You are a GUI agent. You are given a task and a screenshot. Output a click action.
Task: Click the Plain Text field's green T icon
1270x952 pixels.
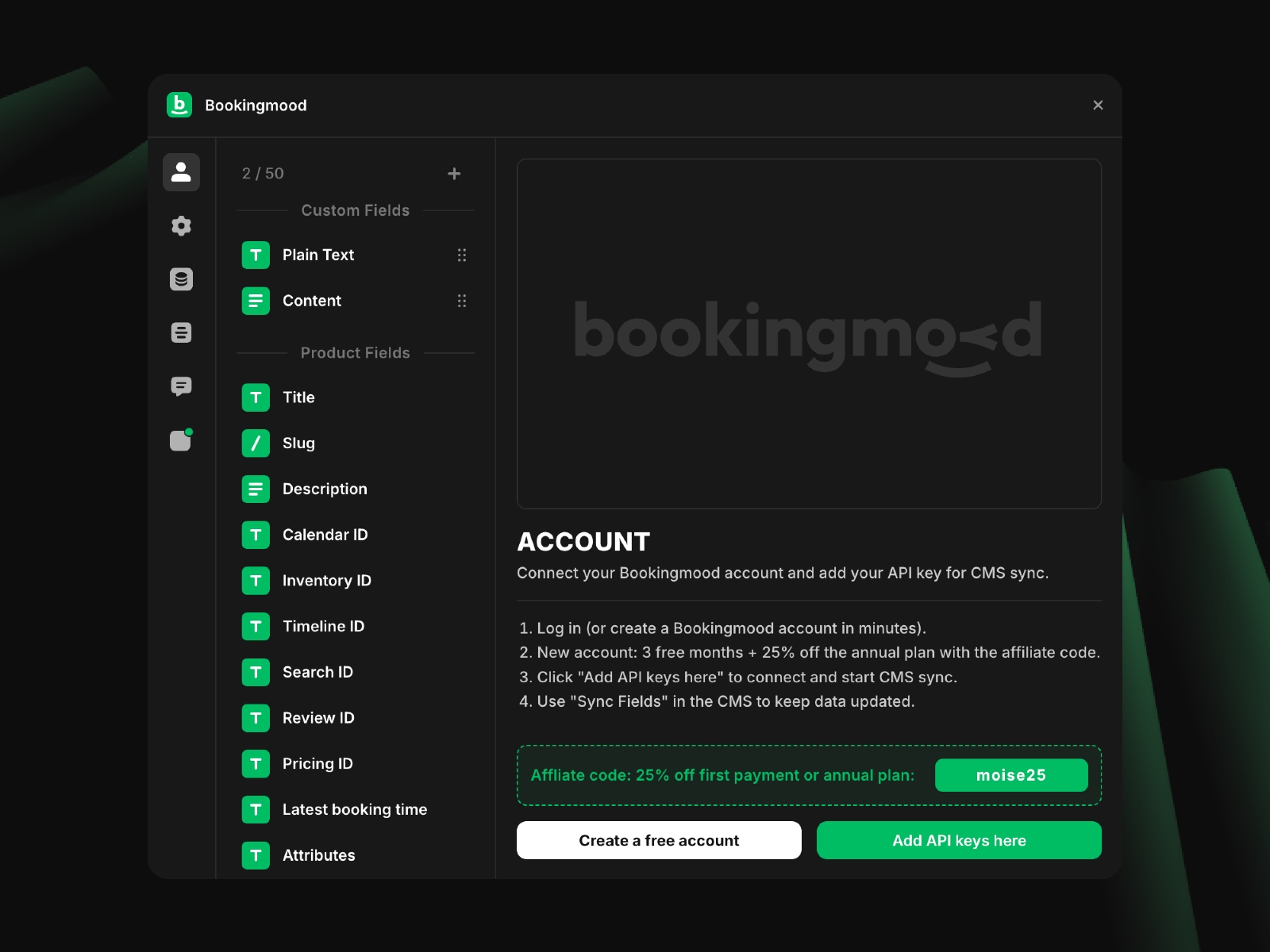pyautogui.click(x=256, y=255)
